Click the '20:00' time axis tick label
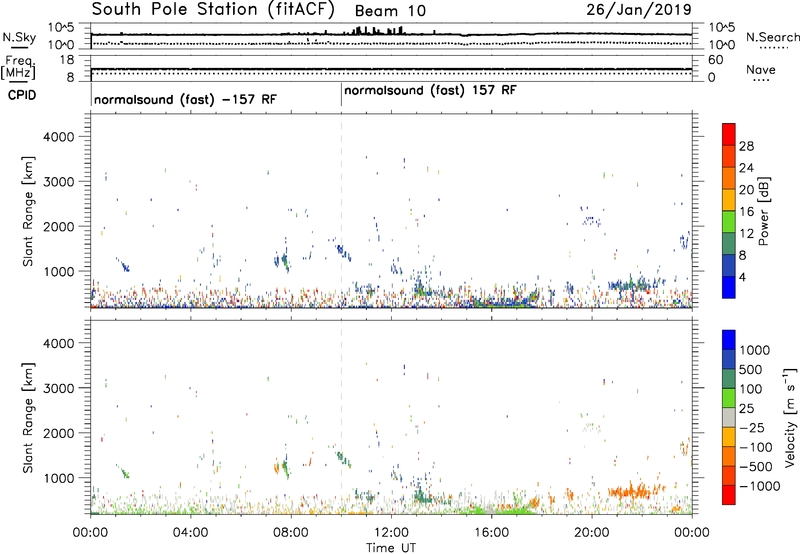Image resolution: width=800 pixels, height=554 pixels. pyautogui.click(x=592, y=533)
